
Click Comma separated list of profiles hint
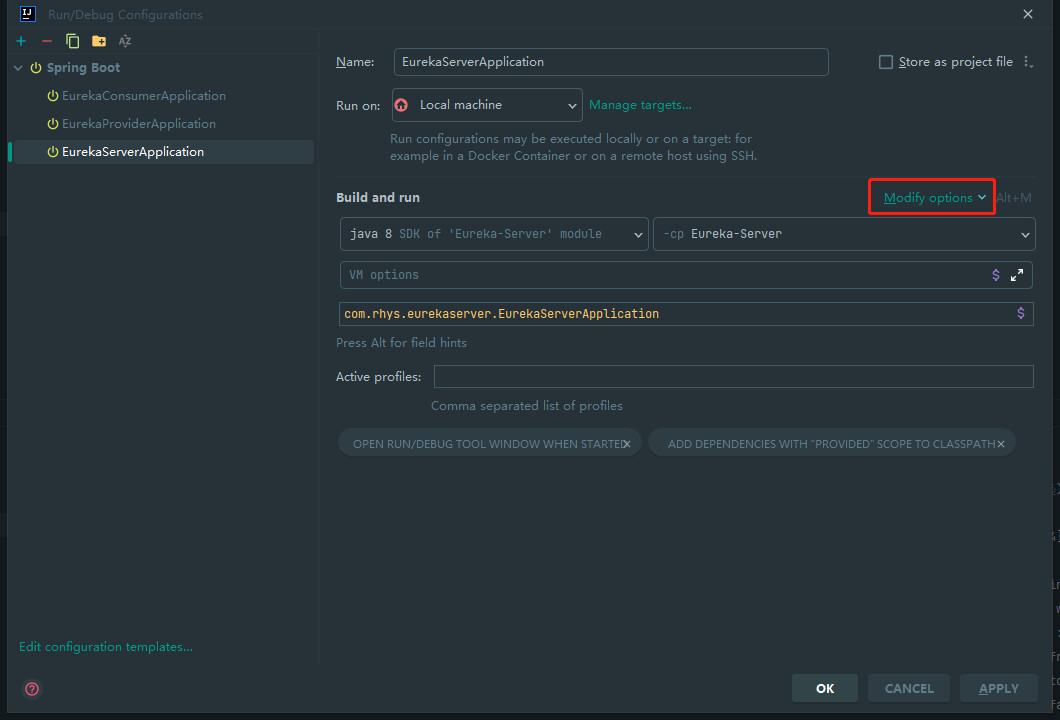click(x=527, y=406)
